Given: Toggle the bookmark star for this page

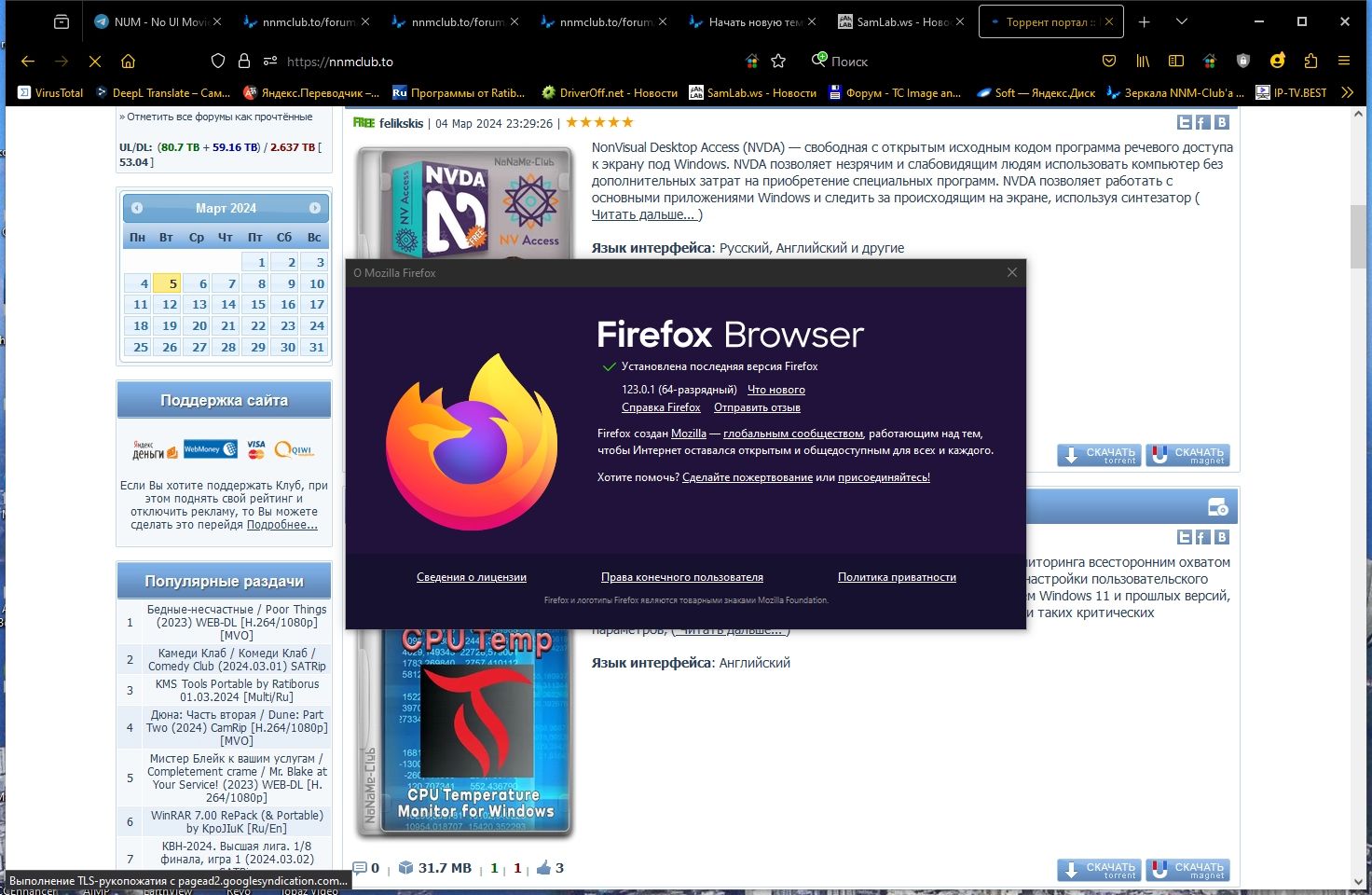Looking at the screenshot, I should click(779, 61).
